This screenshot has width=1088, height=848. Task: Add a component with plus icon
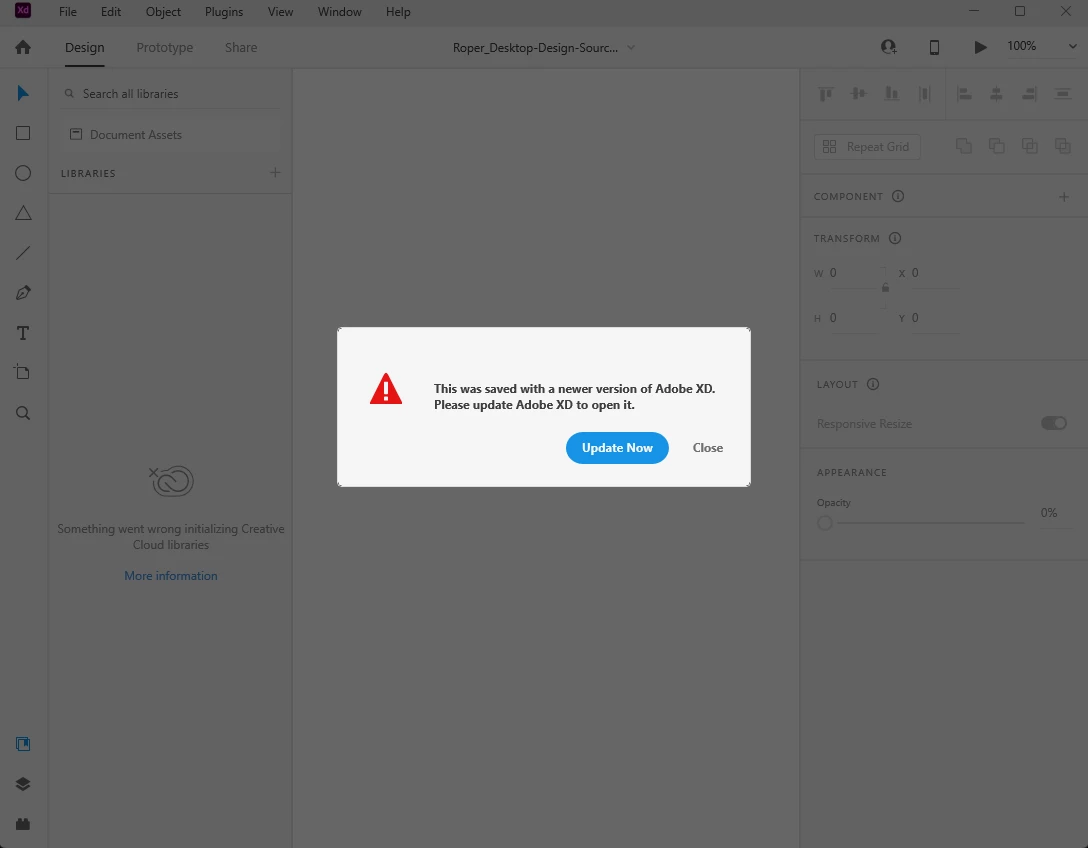[1064, 196]
